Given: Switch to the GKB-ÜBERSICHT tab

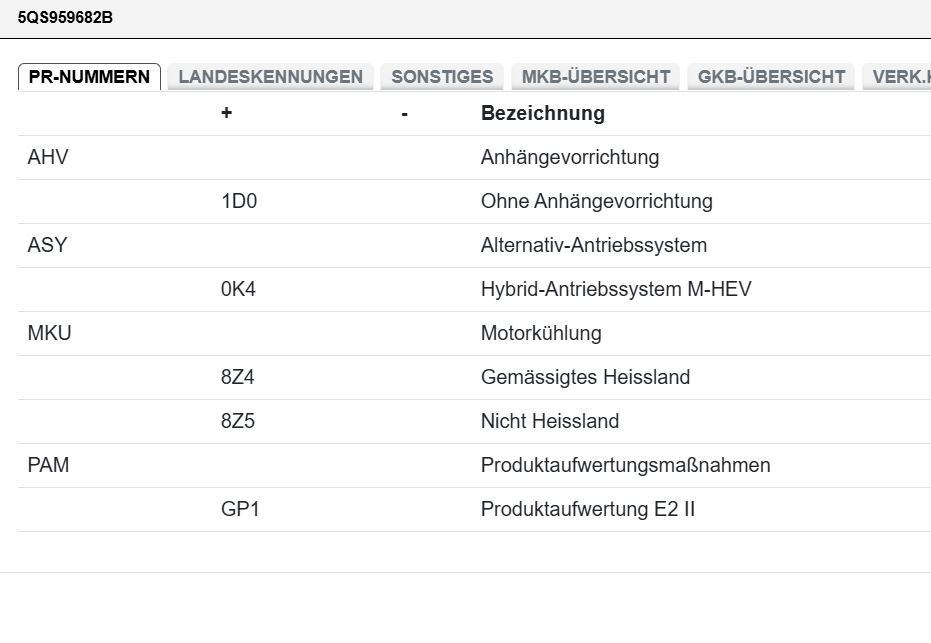Looking at the screenshot, I should 771,77.
